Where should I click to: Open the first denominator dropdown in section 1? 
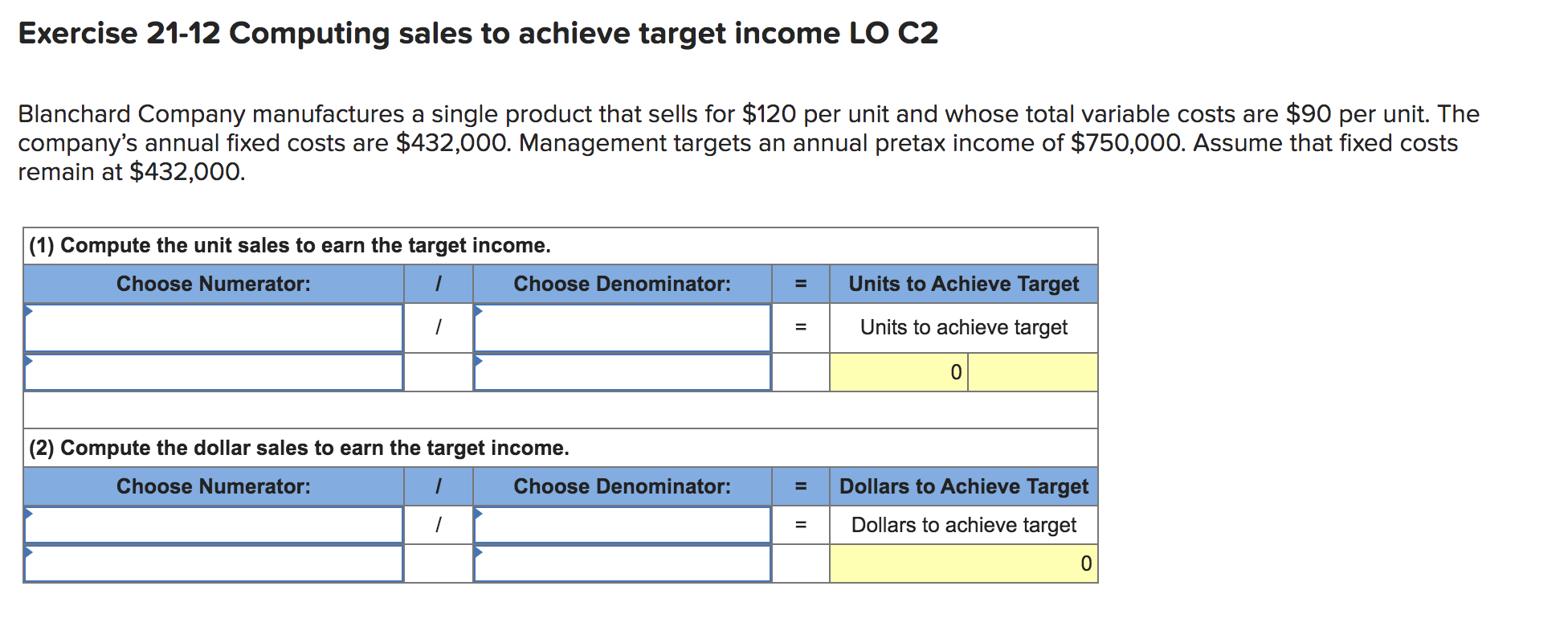pos(623,328)
